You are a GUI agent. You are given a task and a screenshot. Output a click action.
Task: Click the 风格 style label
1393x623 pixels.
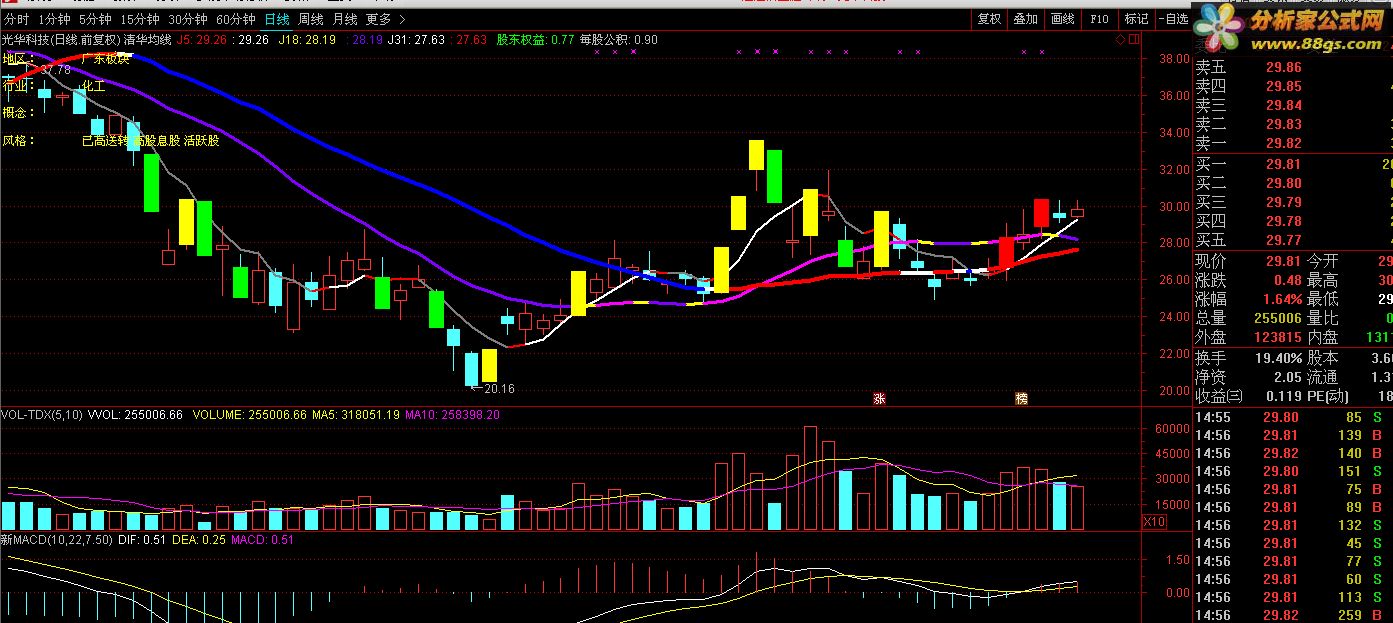point(19,140)
